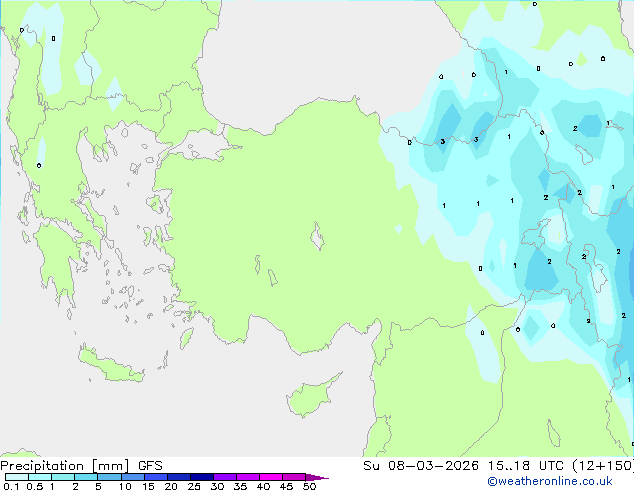
Task: Click the 40–45 mm magenta legend box
Action: [x=271, y=477]
